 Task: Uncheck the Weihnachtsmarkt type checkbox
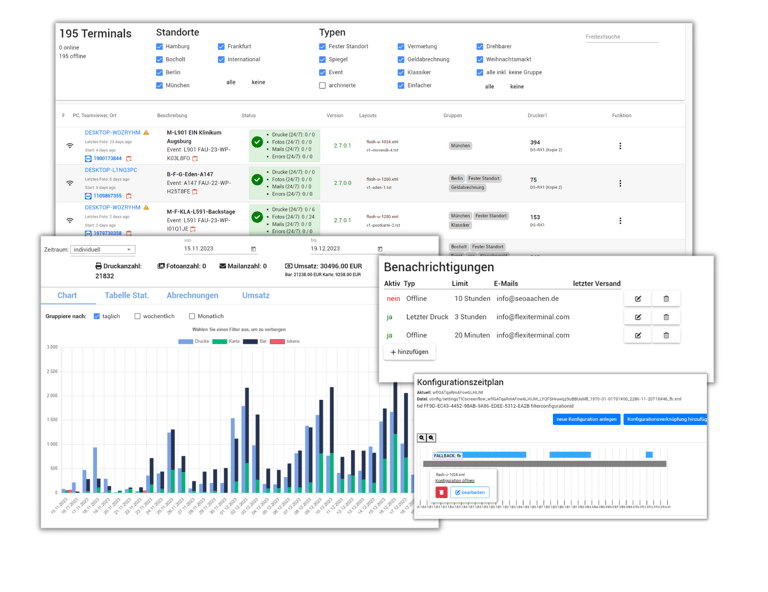(x=480, y=59)
